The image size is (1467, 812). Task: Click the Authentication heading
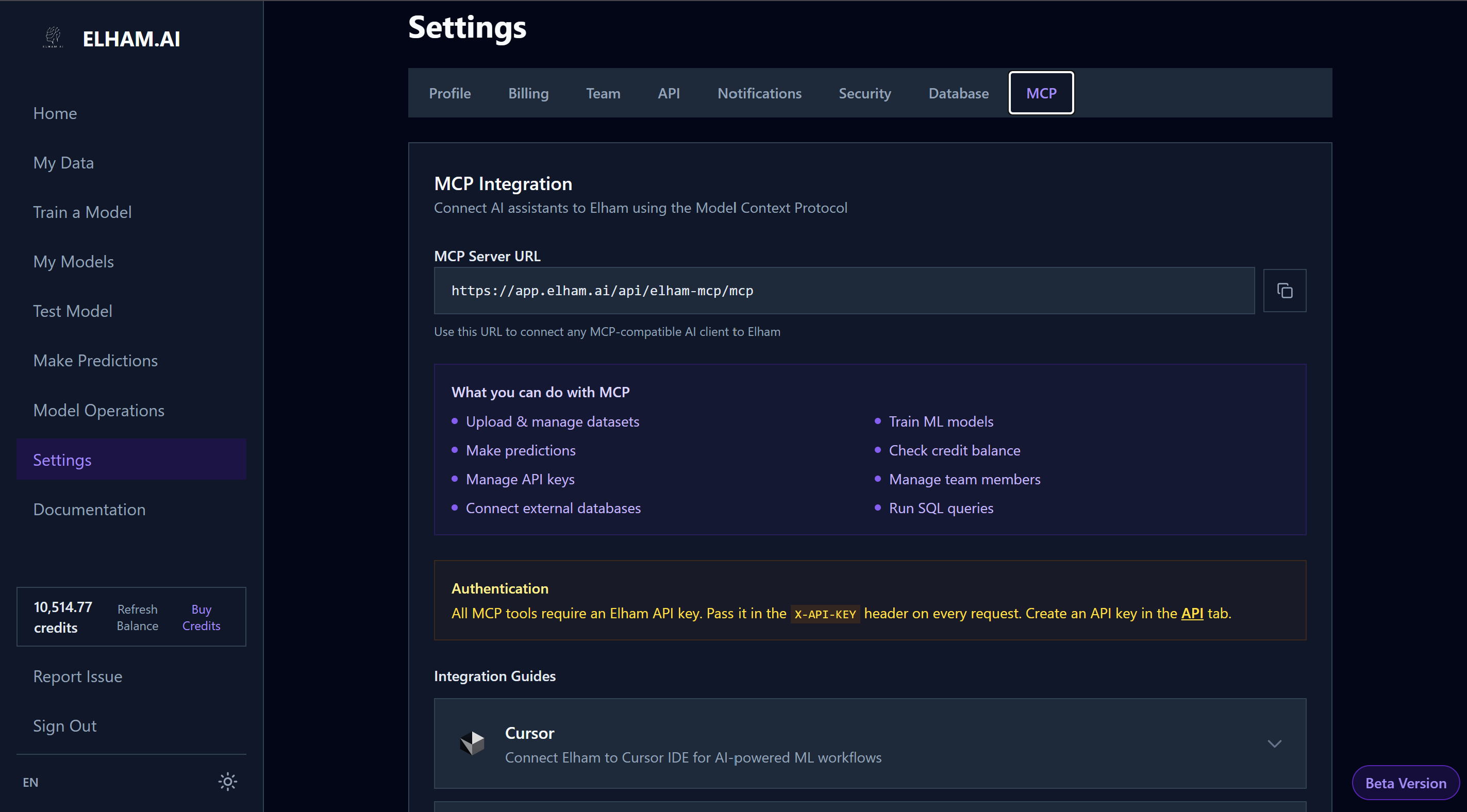tap(500, 588)
